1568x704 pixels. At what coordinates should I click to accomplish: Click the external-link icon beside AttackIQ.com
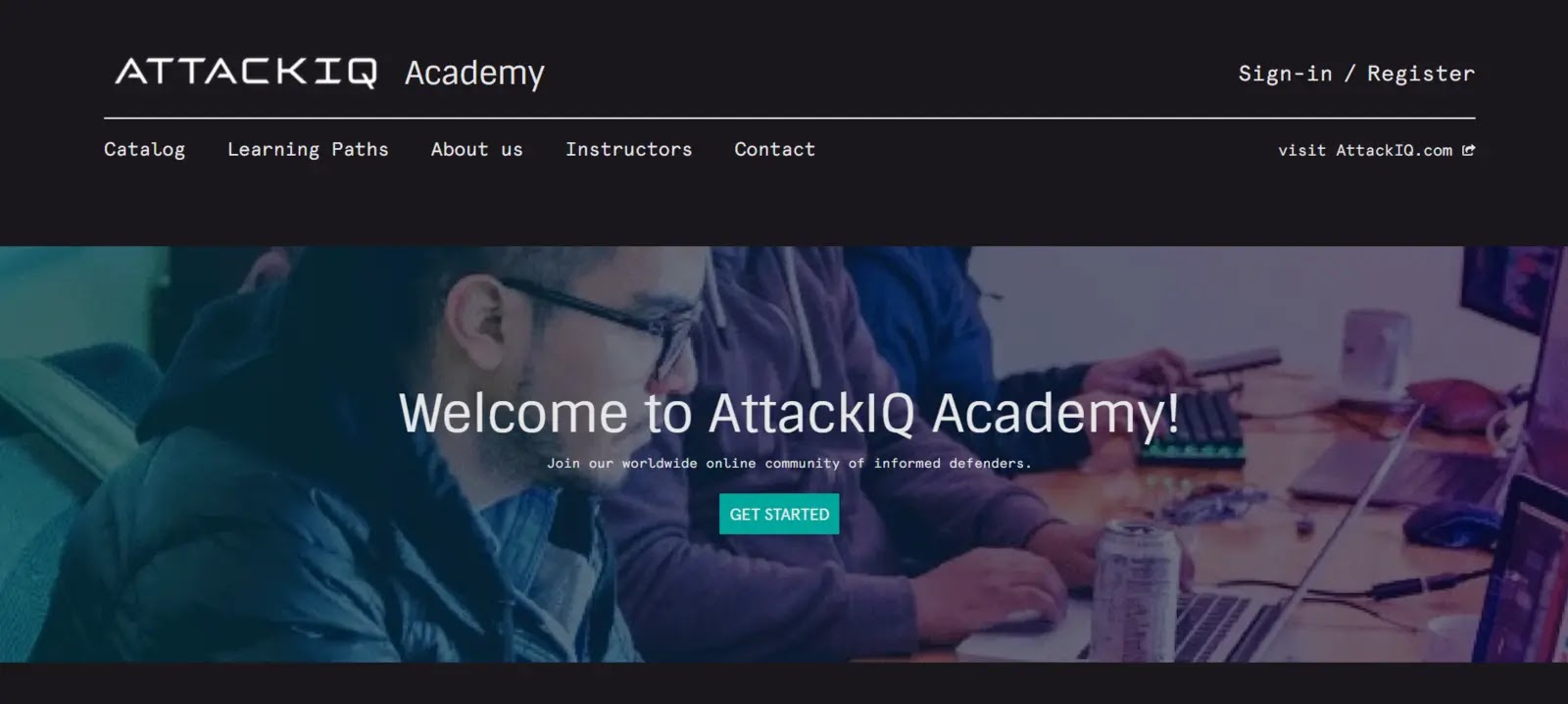pos(1468,150)
